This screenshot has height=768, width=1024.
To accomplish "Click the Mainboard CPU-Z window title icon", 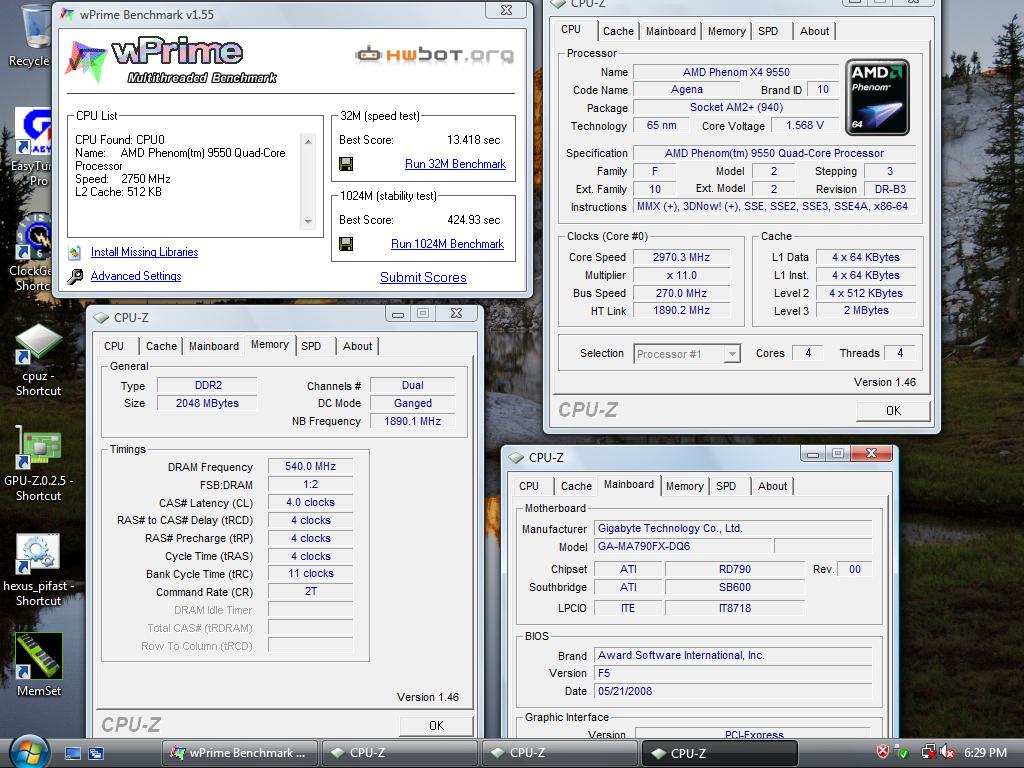I will tap(516, 457).
